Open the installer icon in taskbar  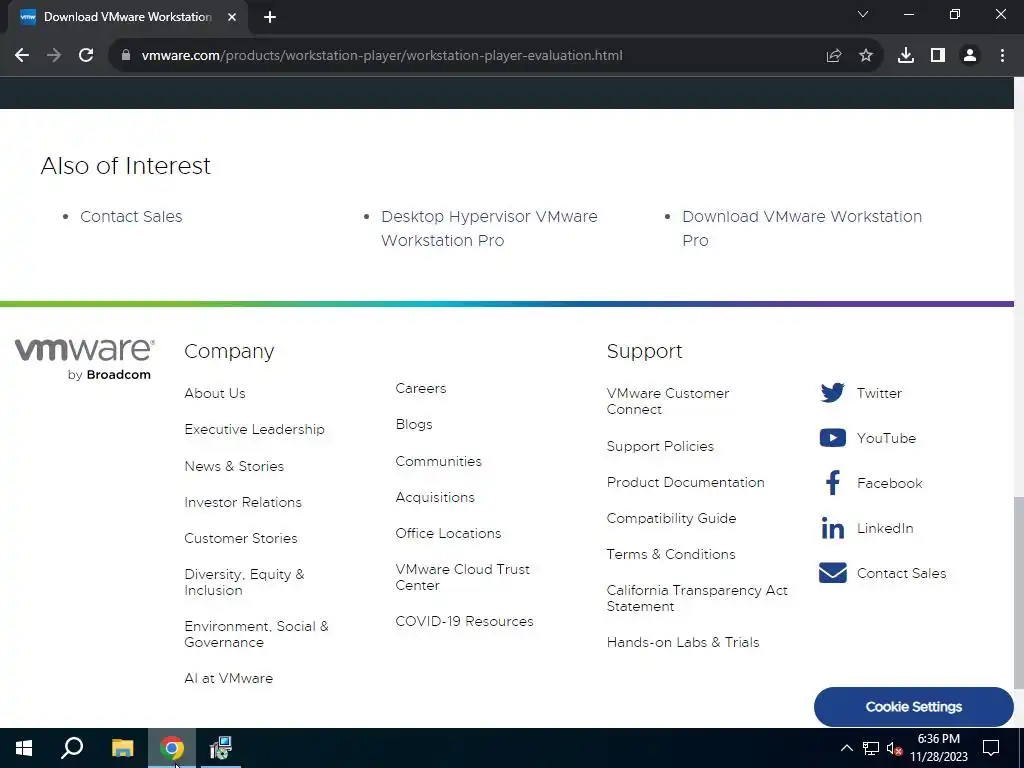(x=221, y=748)
